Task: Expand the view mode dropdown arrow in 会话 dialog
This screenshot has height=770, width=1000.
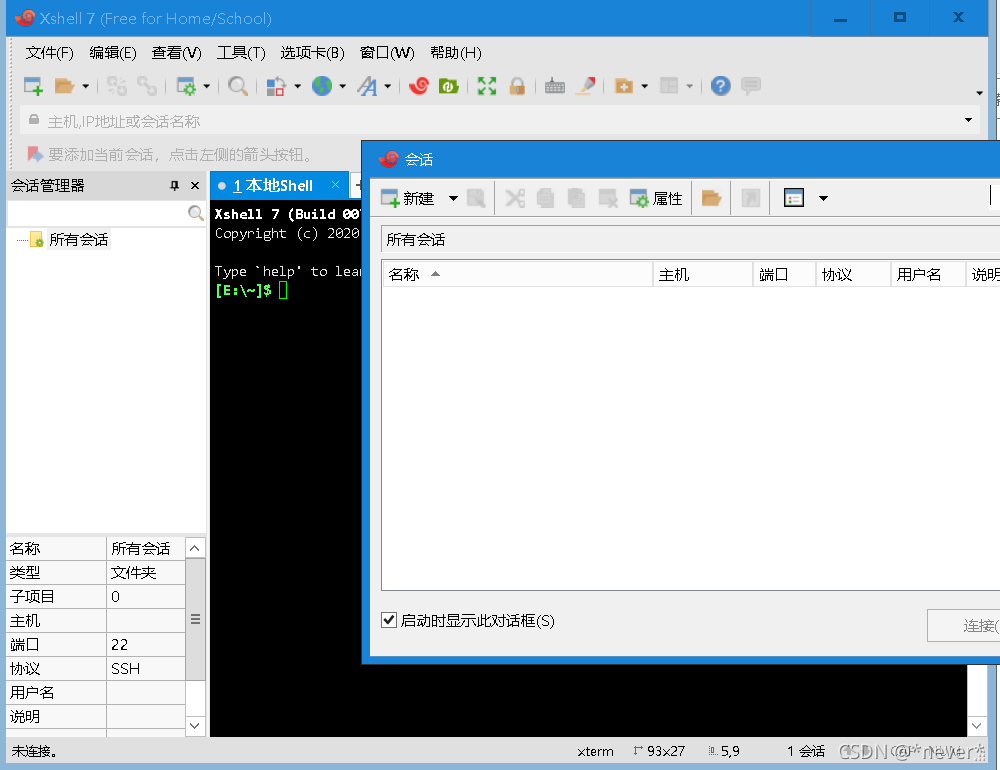Action: tap(823, 198)
